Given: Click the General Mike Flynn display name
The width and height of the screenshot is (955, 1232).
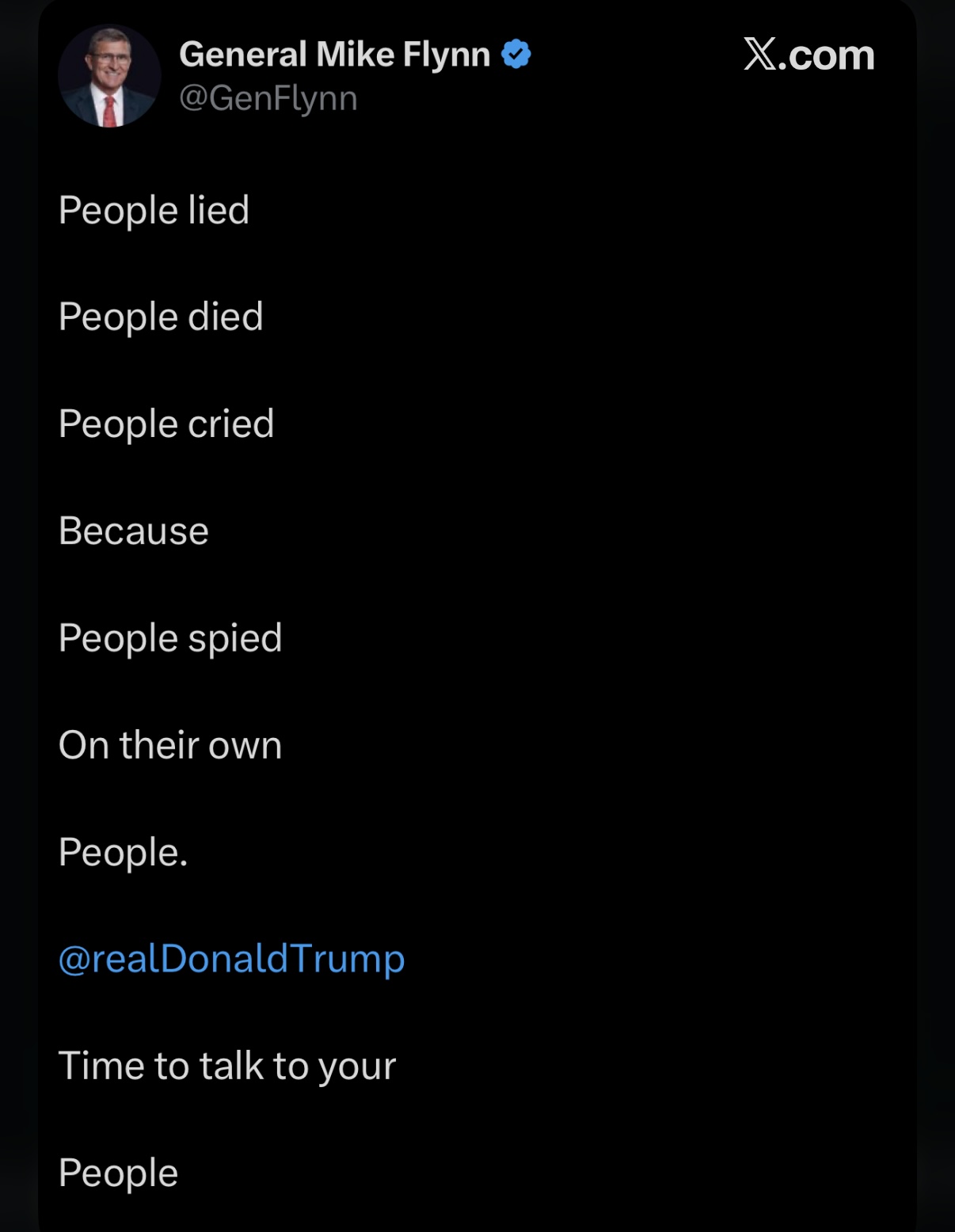Looking at the screenshot, I should (334, 55).
